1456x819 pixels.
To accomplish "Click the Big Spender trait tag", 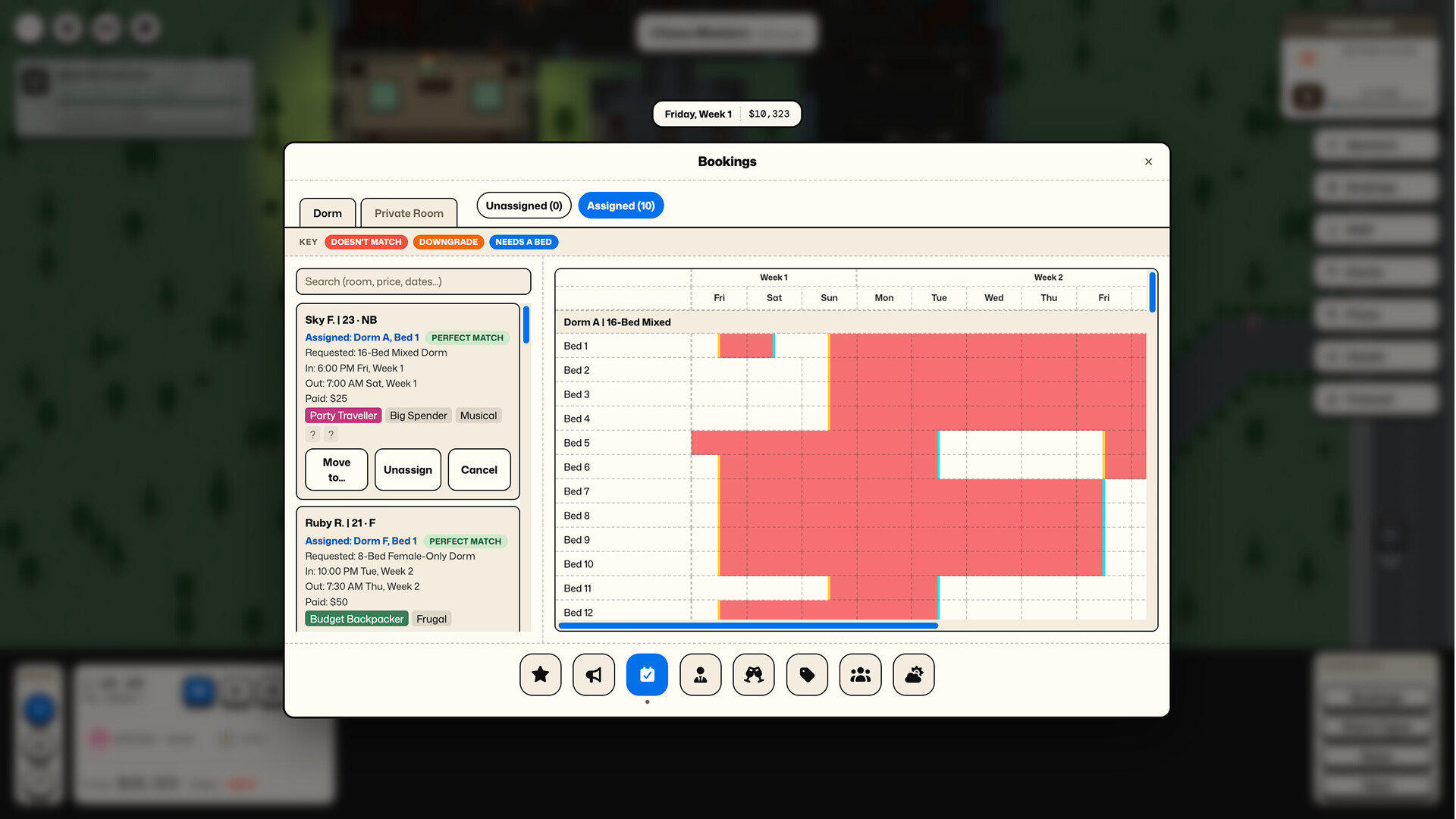I will (419, 416).
